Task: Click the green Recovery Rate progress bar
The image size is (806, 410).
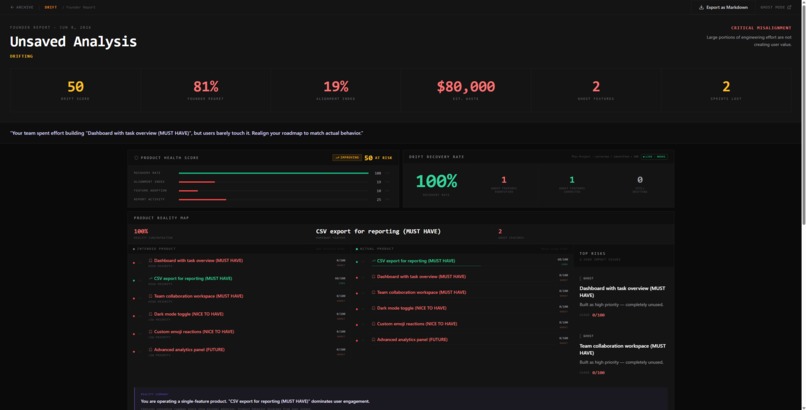Action: 273,173
